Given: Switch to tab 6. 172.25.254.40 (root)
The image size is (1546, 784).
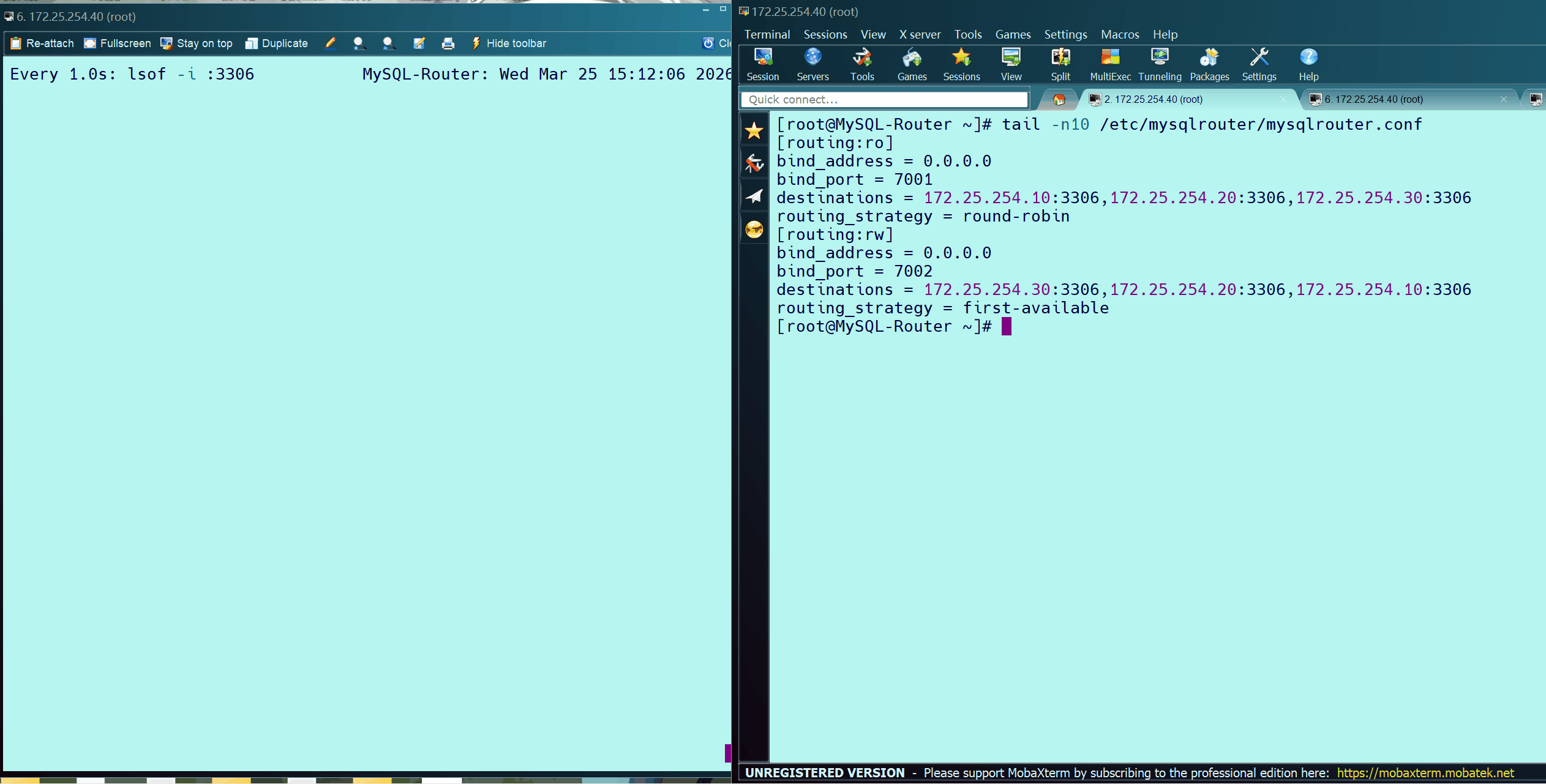Looking at the screenshot, I should [x=1373, y=99].
